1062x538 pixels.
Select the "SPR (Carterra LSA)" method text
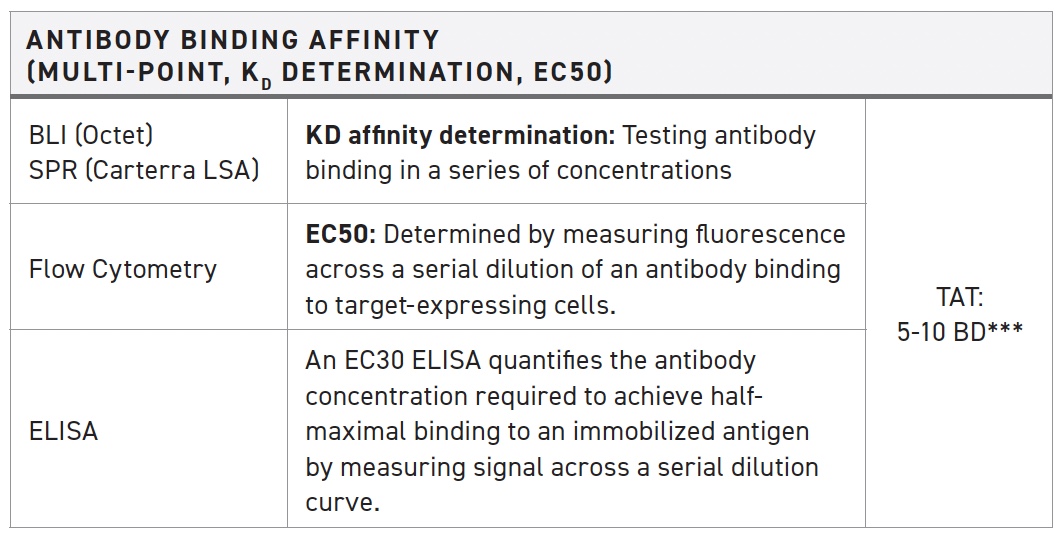[144, 170]
